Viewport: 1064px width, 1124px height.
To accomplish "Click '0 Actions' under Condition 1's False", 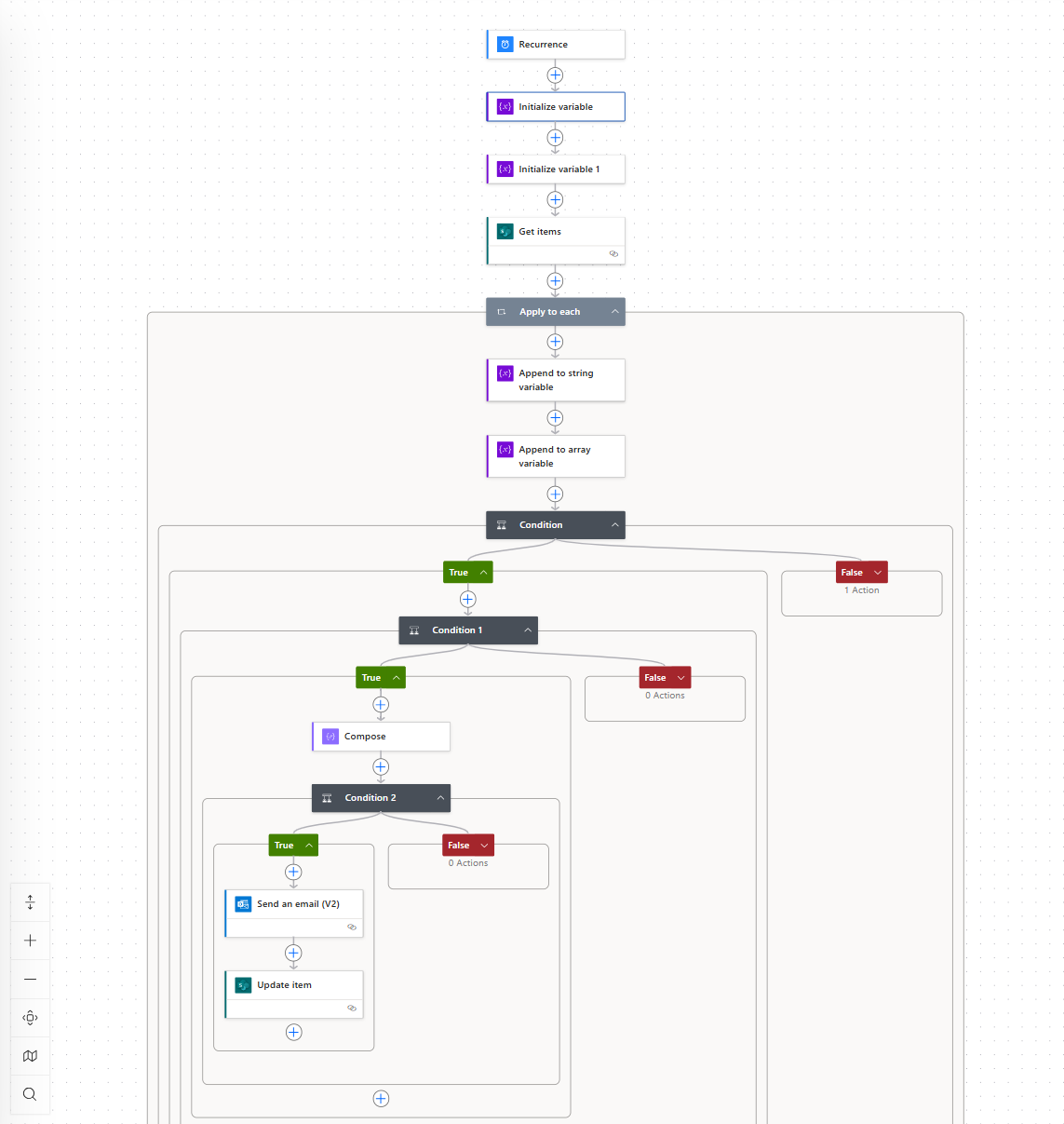I will tap(665, 696).
